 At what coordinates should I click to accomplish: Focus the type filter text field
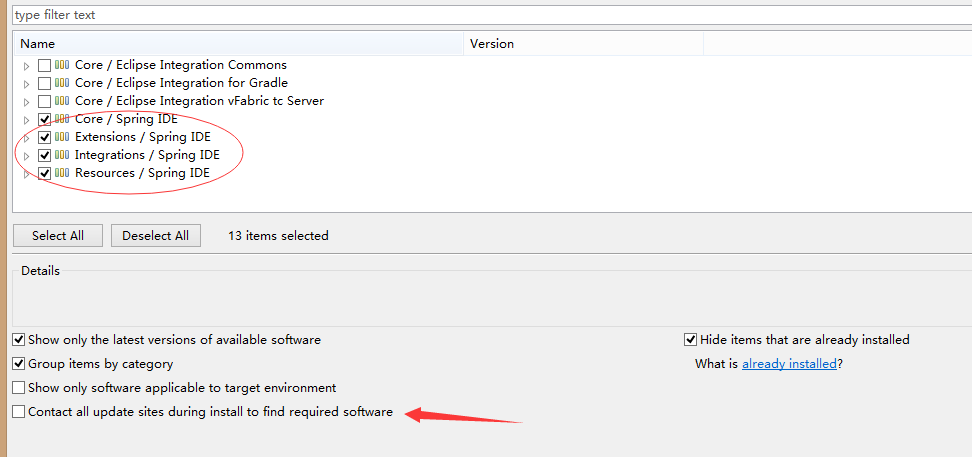pos(492,14)
